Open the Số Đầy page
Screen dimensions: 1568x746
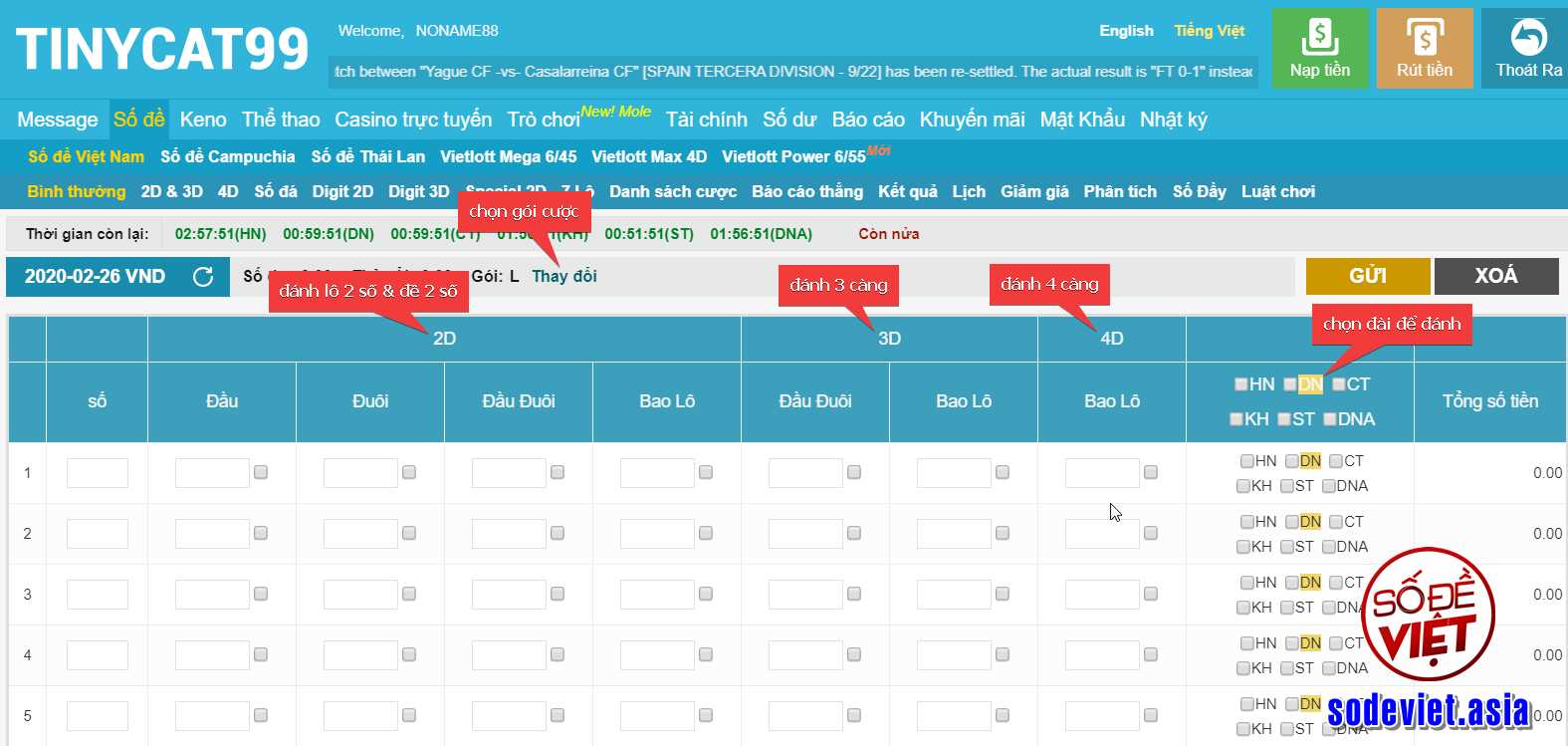pos(1200,191)
